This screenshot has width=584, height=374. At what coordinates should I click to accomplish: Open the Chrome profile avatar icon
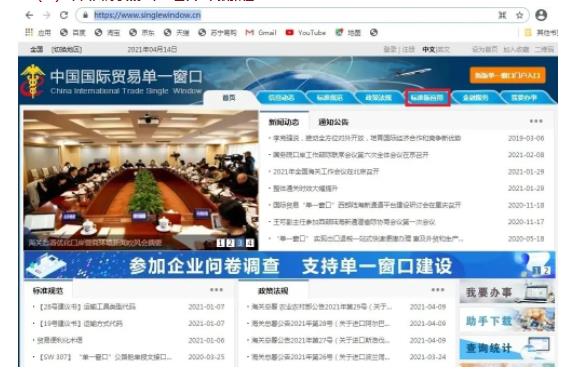coord(541,15)
